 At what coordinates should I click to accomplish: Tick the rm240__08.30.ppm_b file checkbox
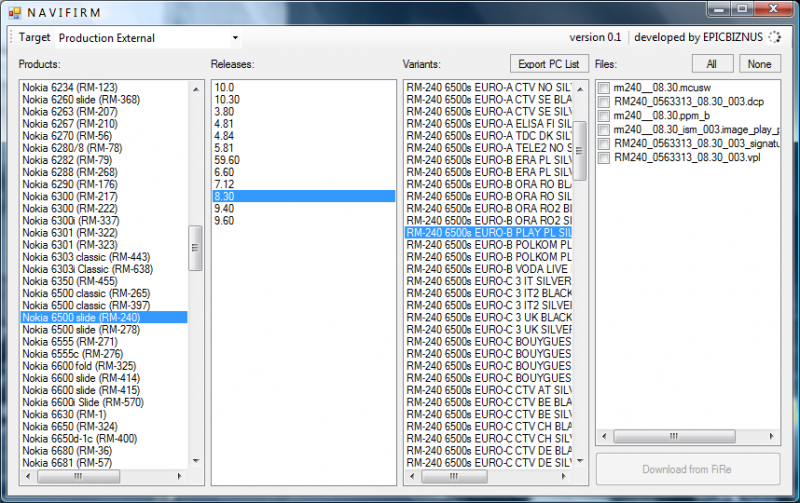click(604, 116)
